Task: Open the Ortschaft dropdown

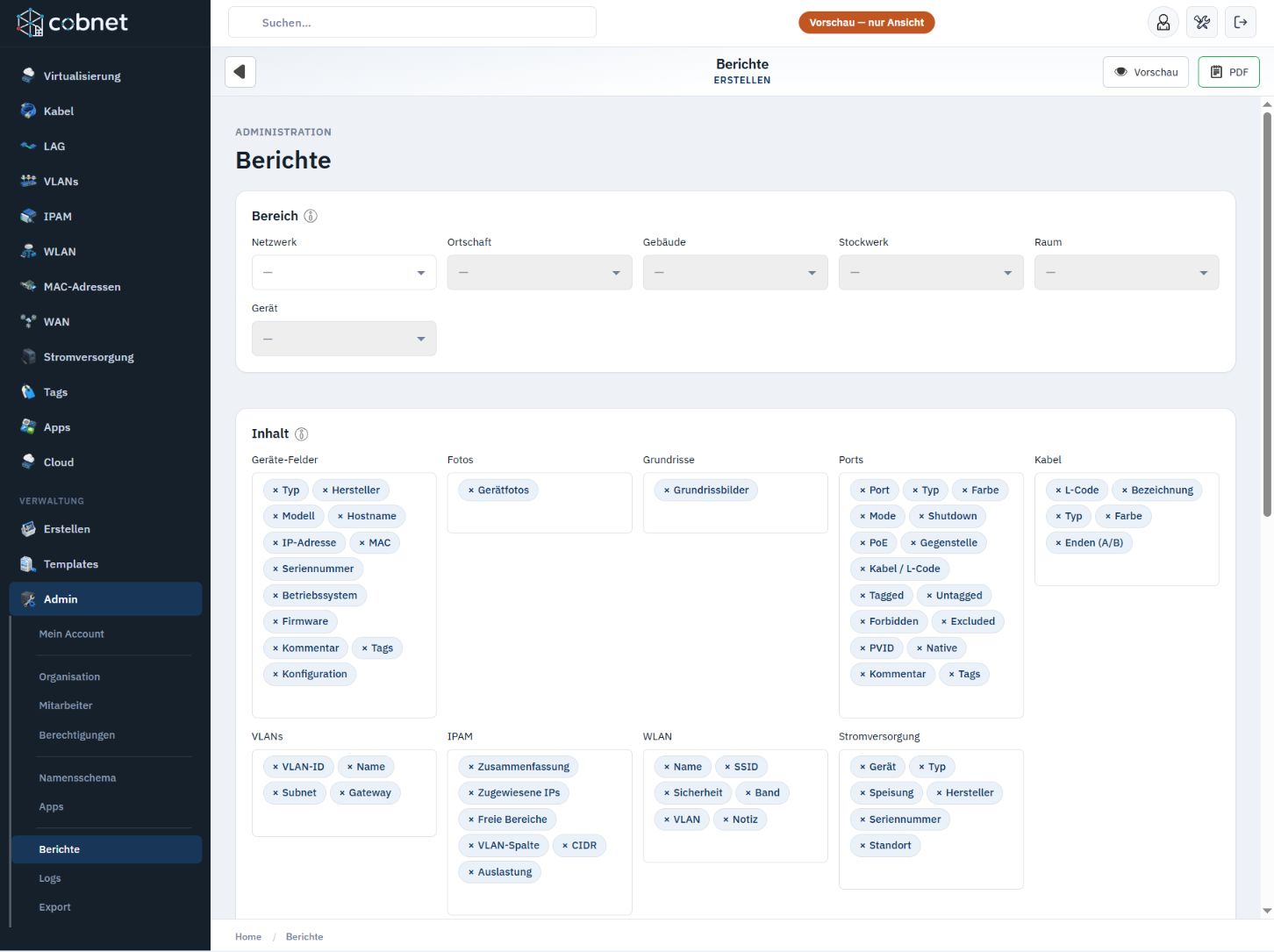Action: 540,273
